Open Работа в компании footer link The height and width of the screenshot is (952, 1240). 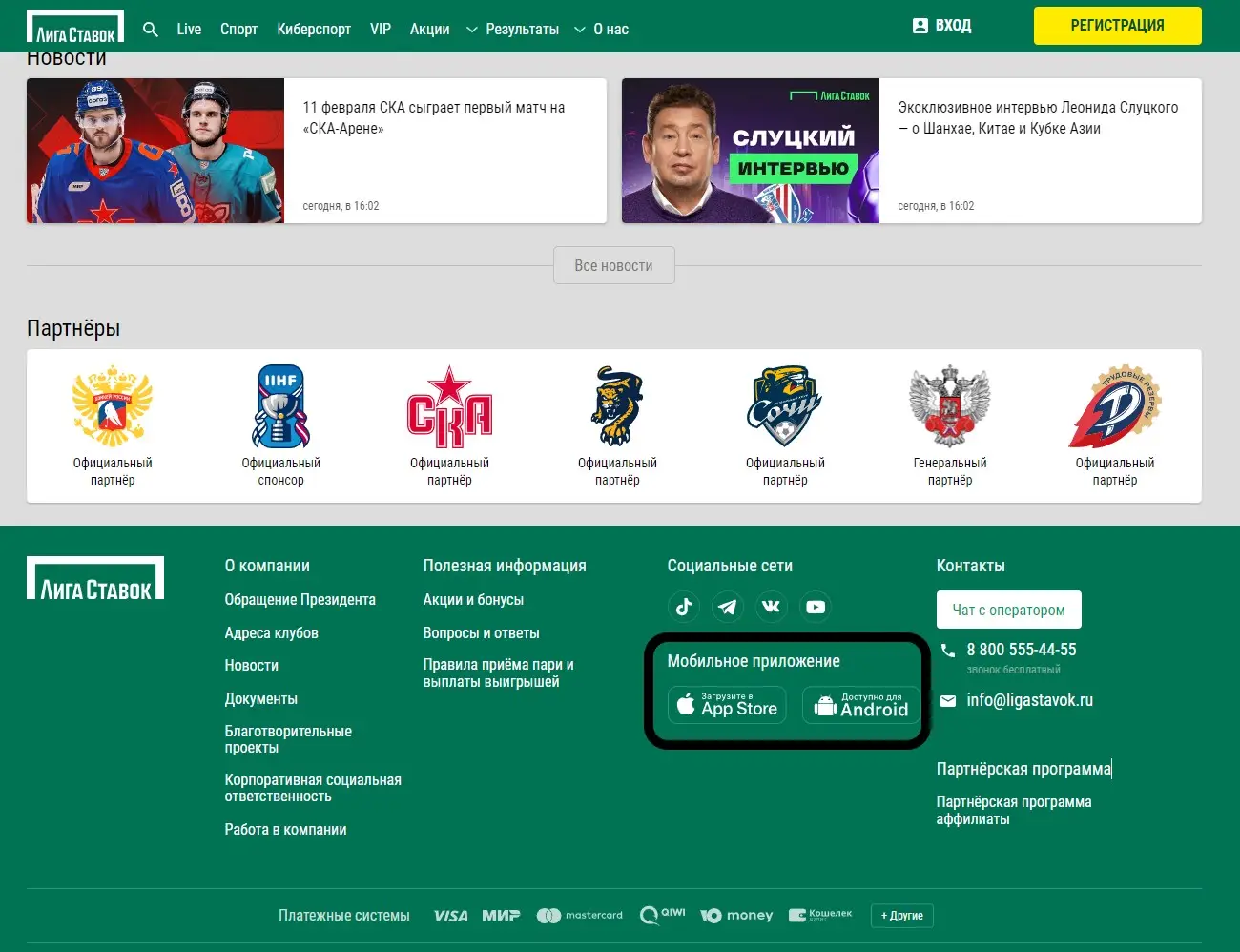(x=286, y=830)
